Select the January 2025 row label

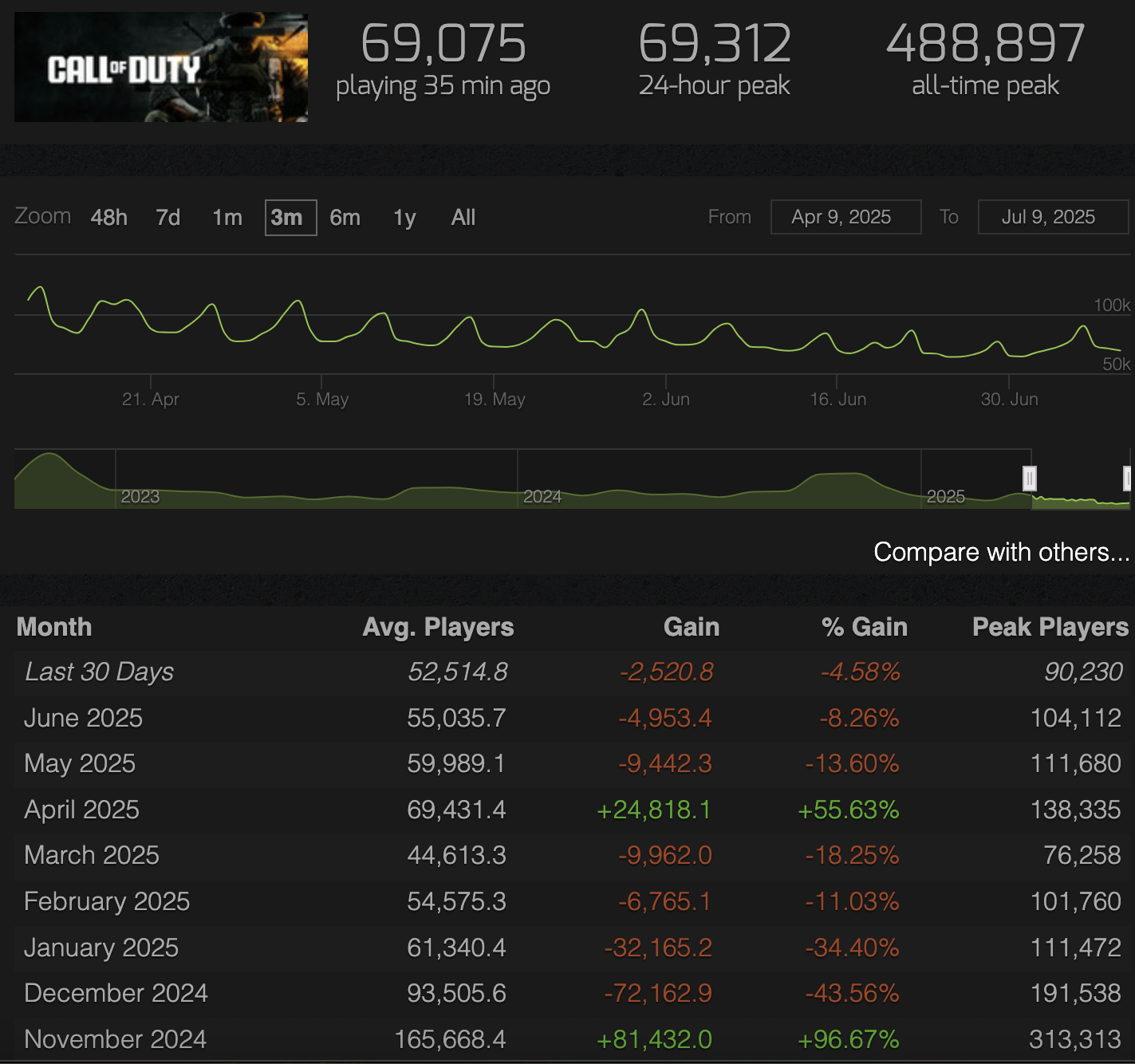101,948
